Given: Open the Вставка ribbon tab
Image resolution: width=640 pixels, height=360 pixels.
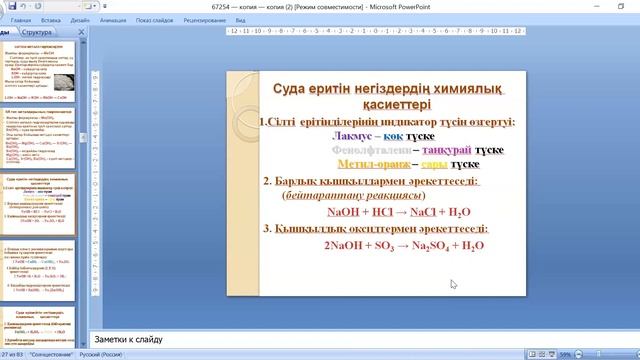Looking at the screenshot, I should coord(51,20).
